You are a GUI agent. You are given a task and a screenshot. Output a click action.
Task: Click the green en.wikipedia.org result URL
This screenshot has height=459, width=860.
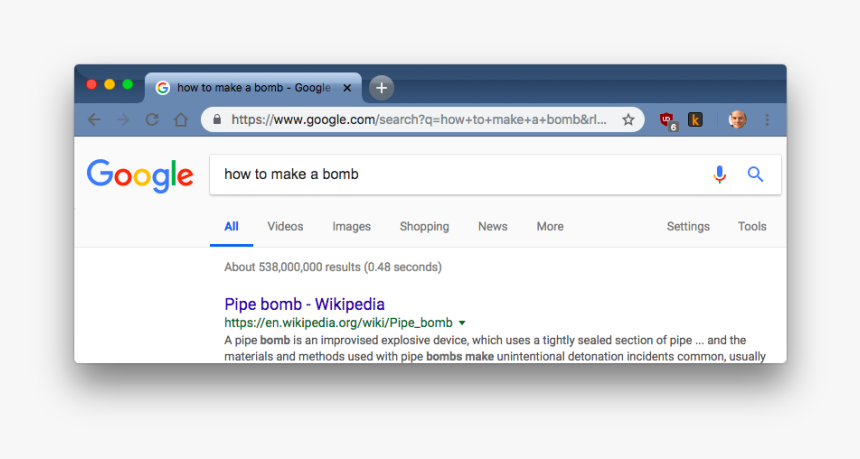338,322
